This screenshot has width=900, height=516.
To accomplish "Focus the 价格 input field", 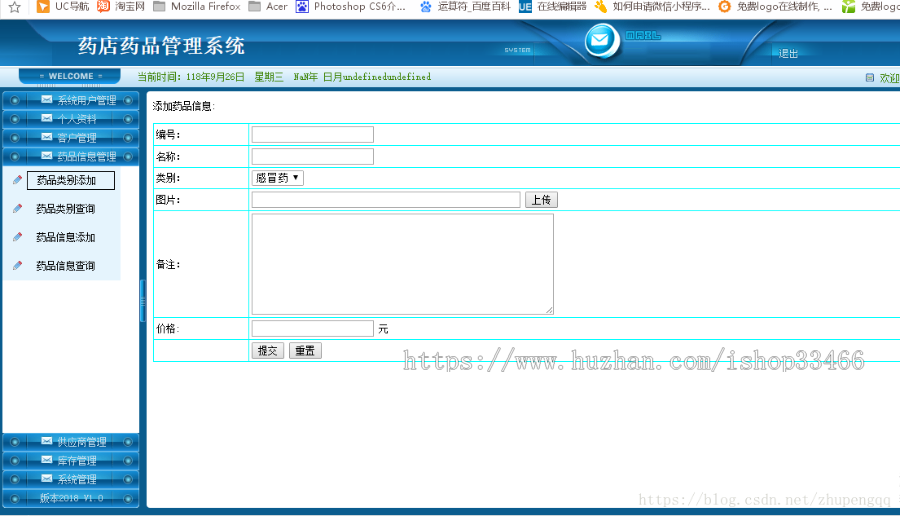I will 313,328.
